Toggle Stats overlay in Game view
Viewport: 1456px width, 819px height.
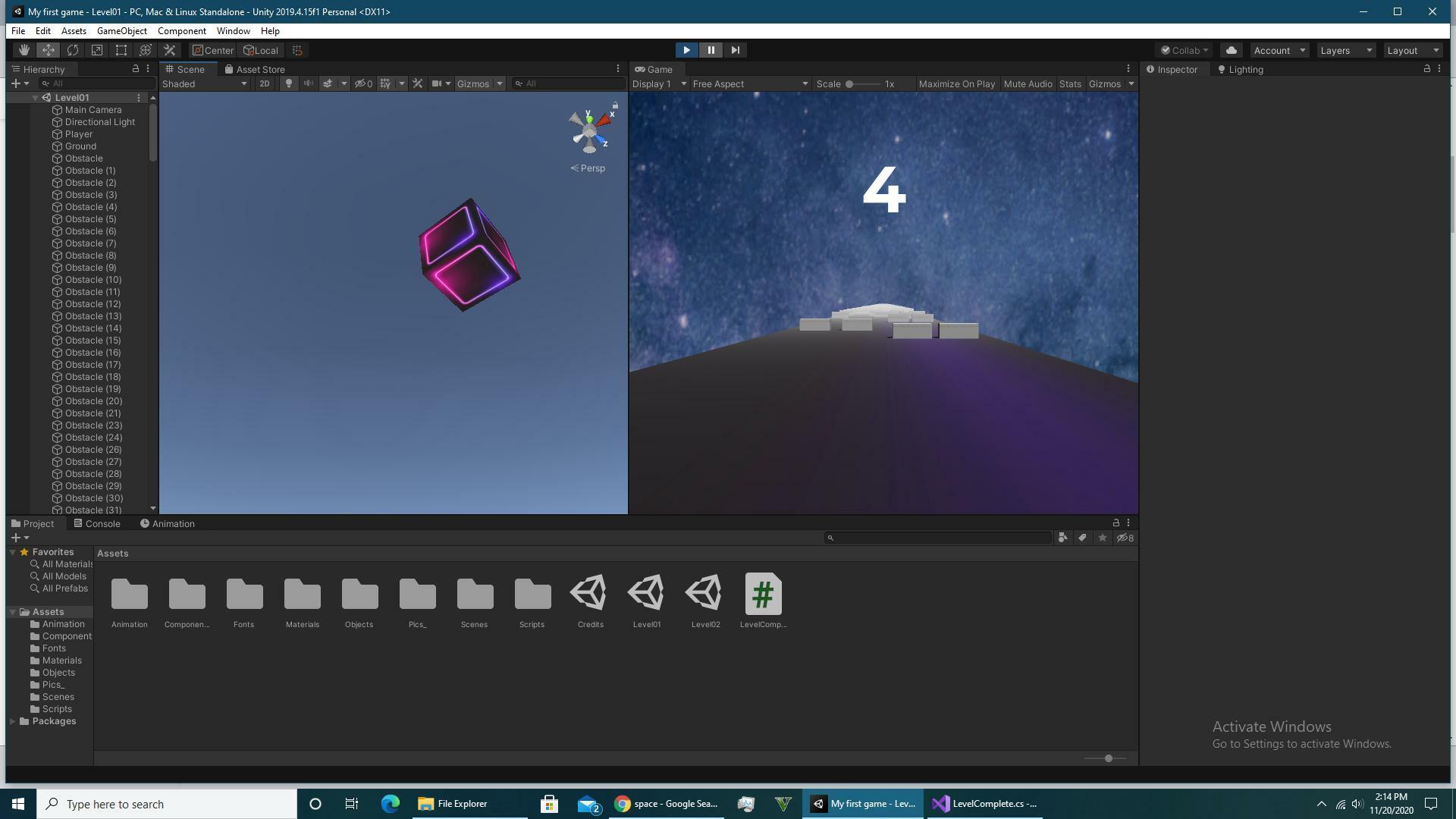click(1070, 83)
